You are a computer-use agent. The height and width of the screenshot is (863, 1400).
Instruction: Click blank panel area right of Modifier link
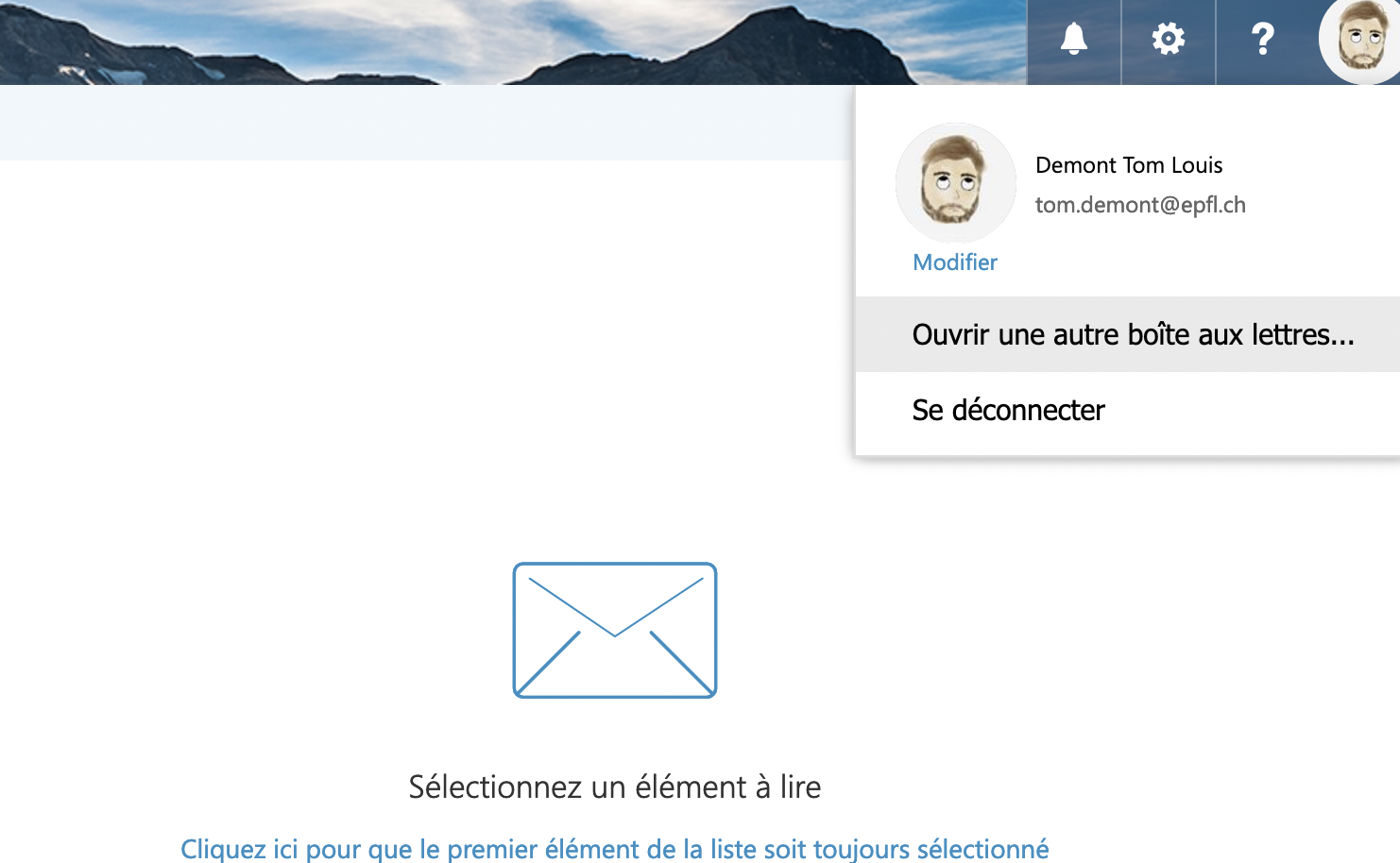pos(1181,262)
